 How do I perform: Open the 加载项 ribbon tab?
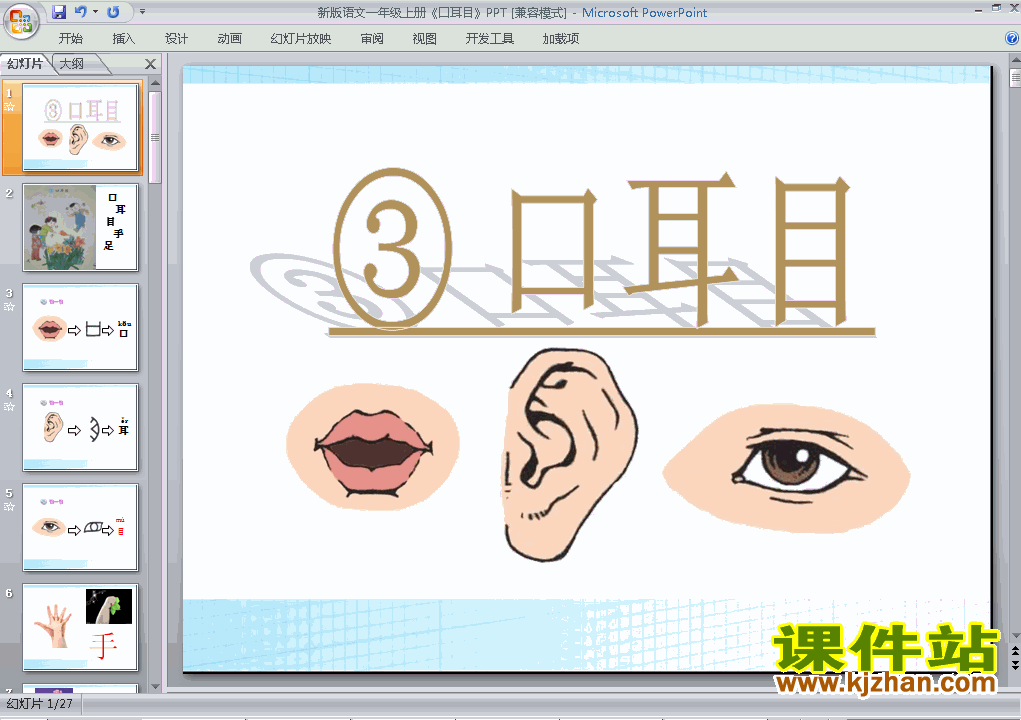tap(561, 38)
